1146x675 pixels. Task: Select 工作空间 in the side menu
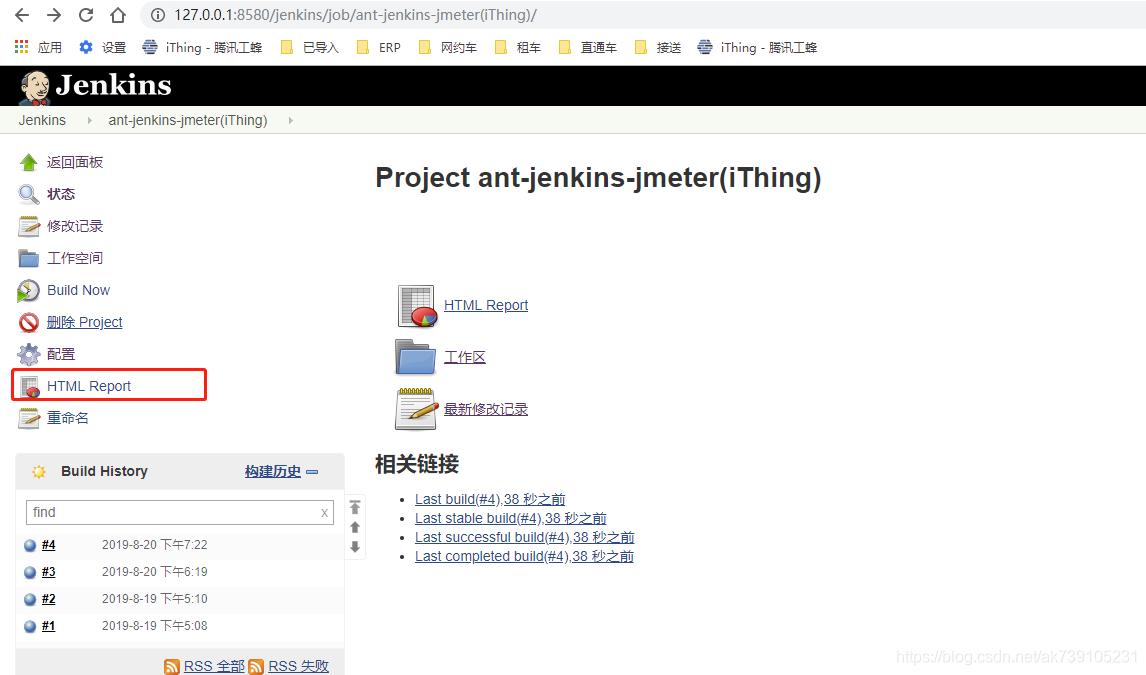[x=75, y=259]
